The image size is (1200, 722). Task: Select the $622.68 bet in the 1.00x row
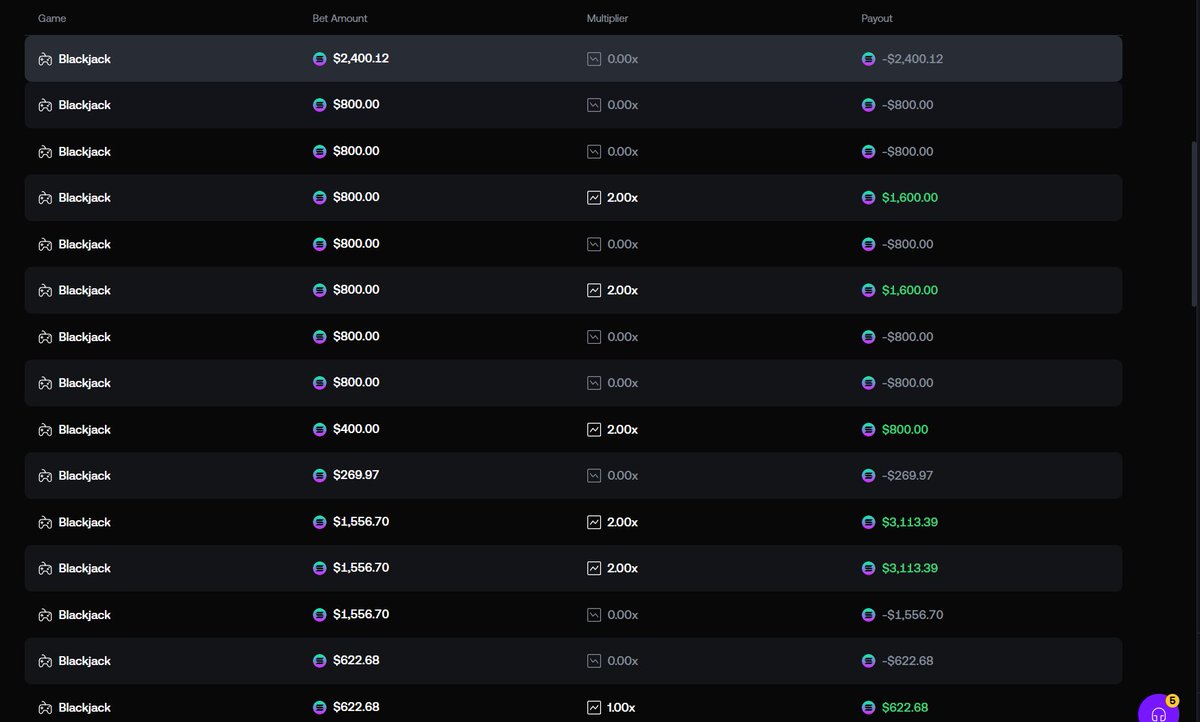356,707
